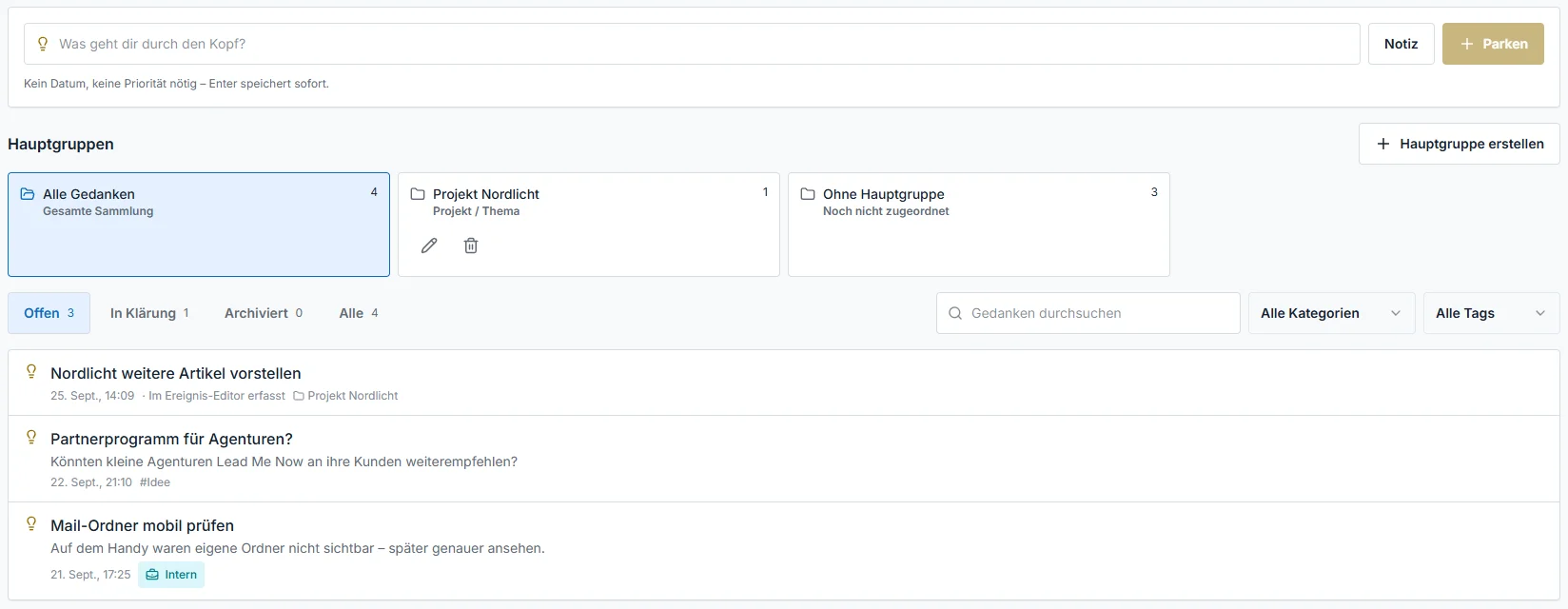The width and height of the screenshot is (1568, 609).
Task: Click the timestamp '22. Sept., 21:10'
Action: [x=91, y=482]
